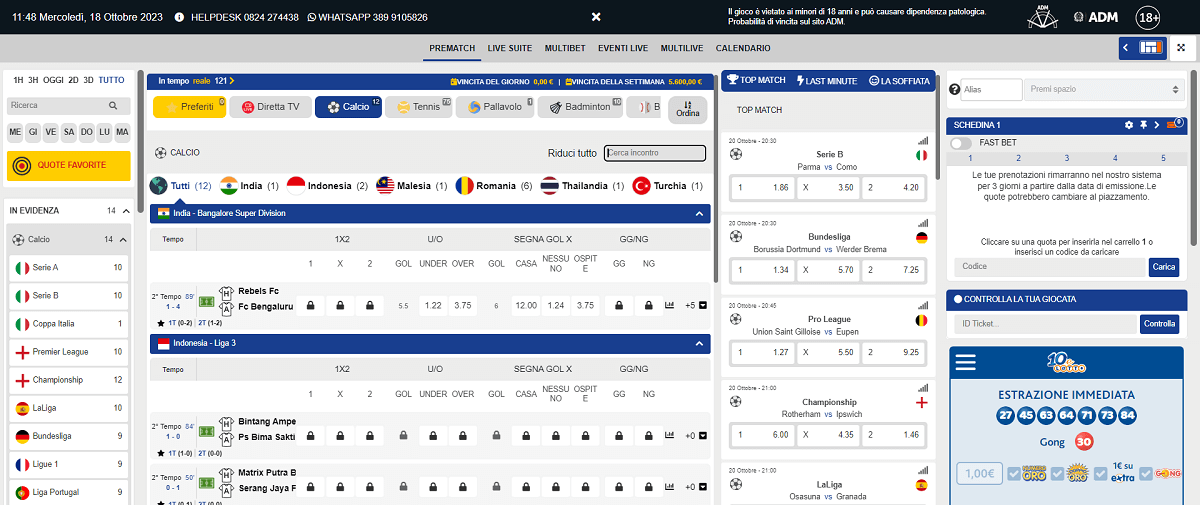Click the live pitch icon for Bintang Ampe match

point(208,429)
